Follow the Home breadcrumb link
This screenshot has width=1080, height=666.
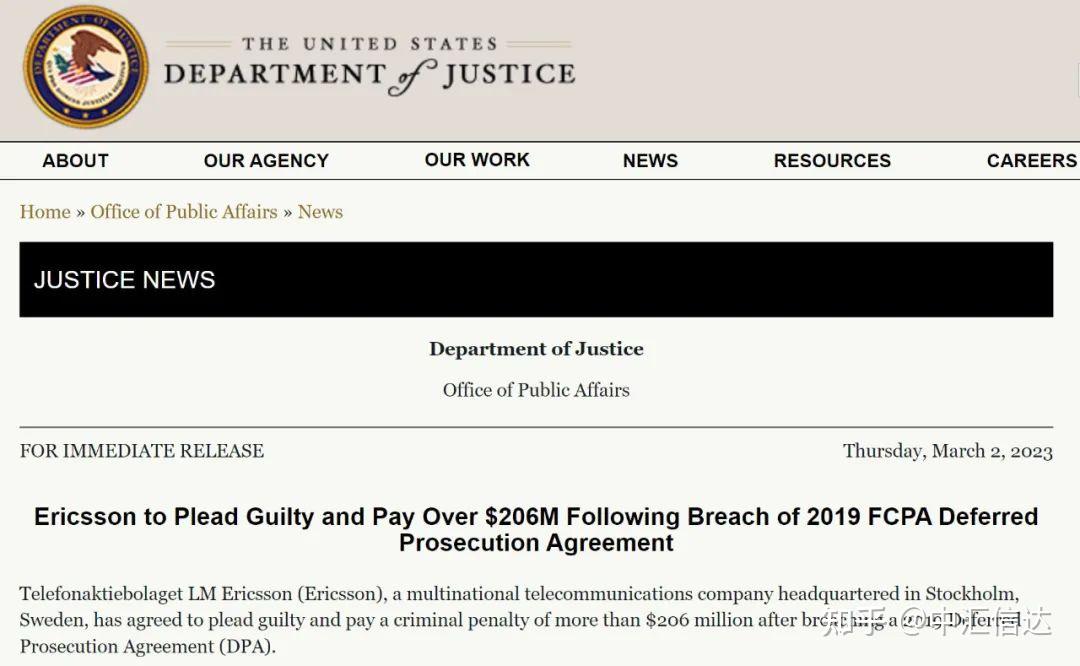pyautogui.click(x=45, y=212)
